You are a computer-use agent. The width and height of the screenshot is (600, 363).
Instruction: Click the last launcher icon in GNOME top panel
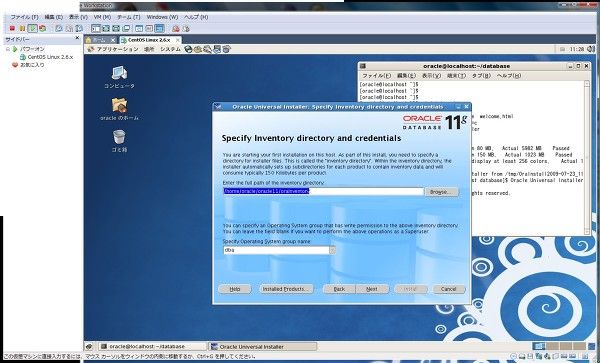click(227, 49)
